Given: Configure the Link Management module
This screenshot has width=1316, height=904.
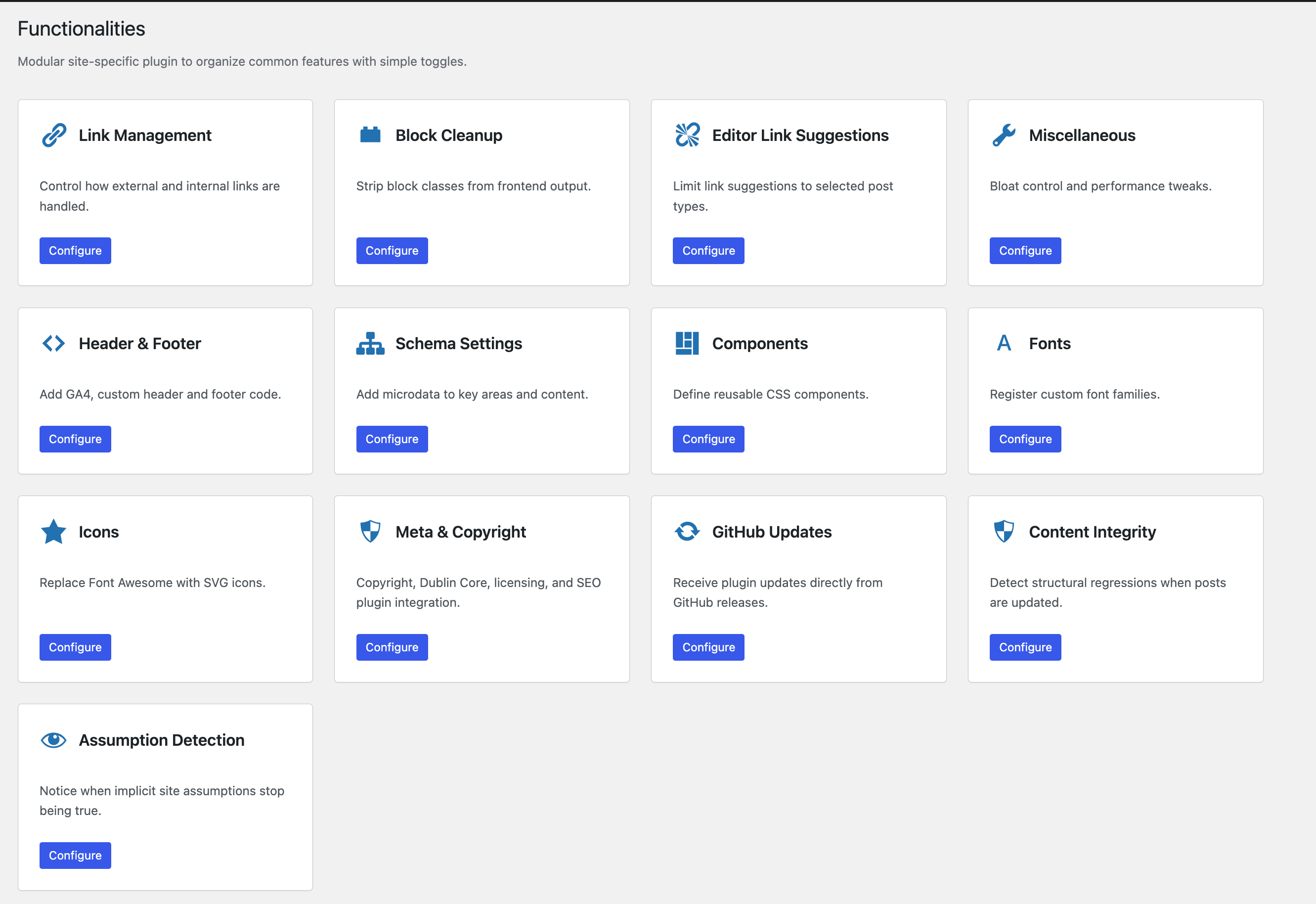Looking at the screenshot, I should (75, 251).
